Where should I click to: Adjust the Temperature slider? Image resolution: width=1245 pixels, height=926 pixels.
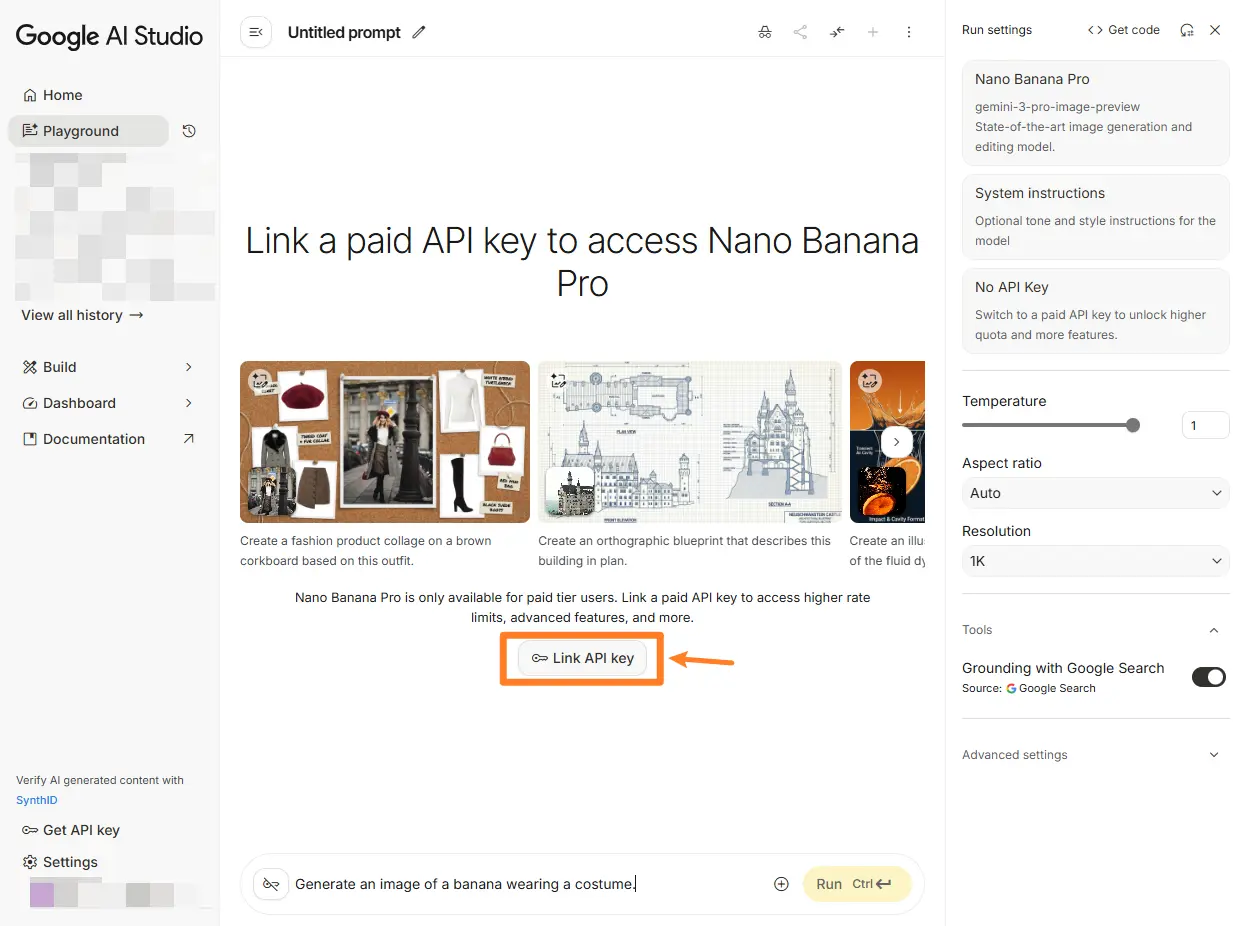(x=1132, y=425)
